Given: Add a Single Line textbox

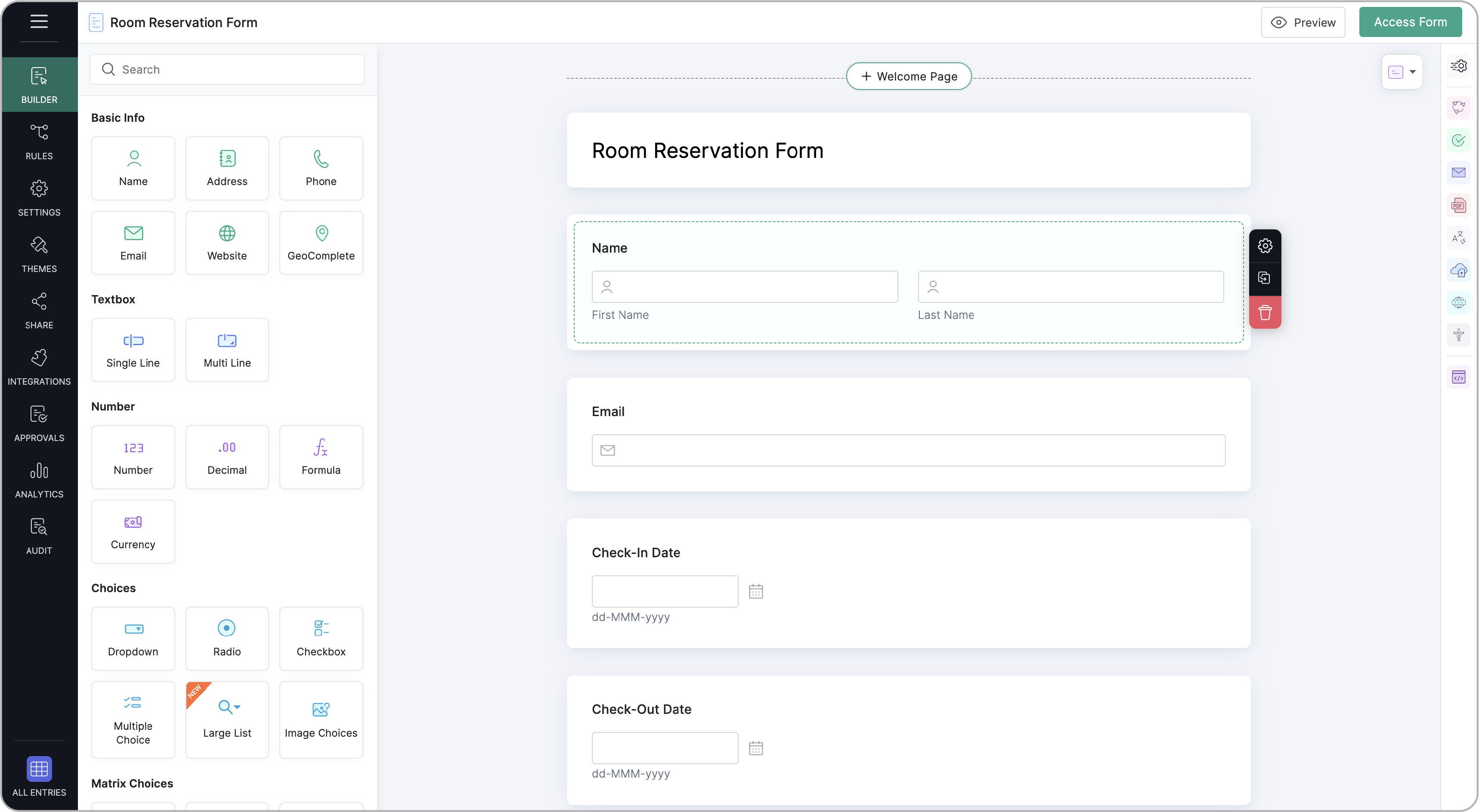Looking at the screenshot, I should click(133, 350).
